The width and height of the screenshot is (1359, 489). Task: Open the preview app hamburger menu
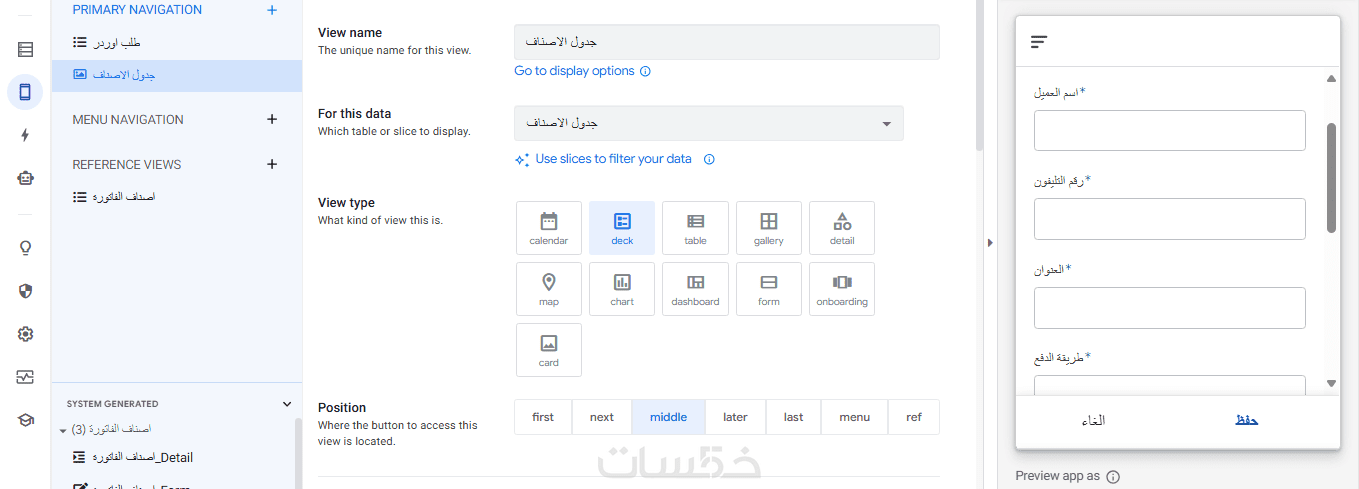coord(1039,42)
